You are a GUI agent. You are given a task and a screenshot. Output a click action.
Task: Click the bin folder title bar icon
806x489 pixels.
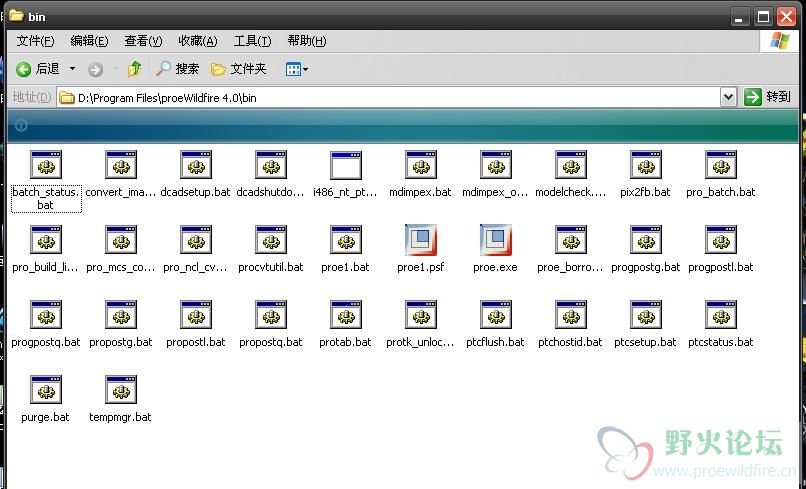16,15
